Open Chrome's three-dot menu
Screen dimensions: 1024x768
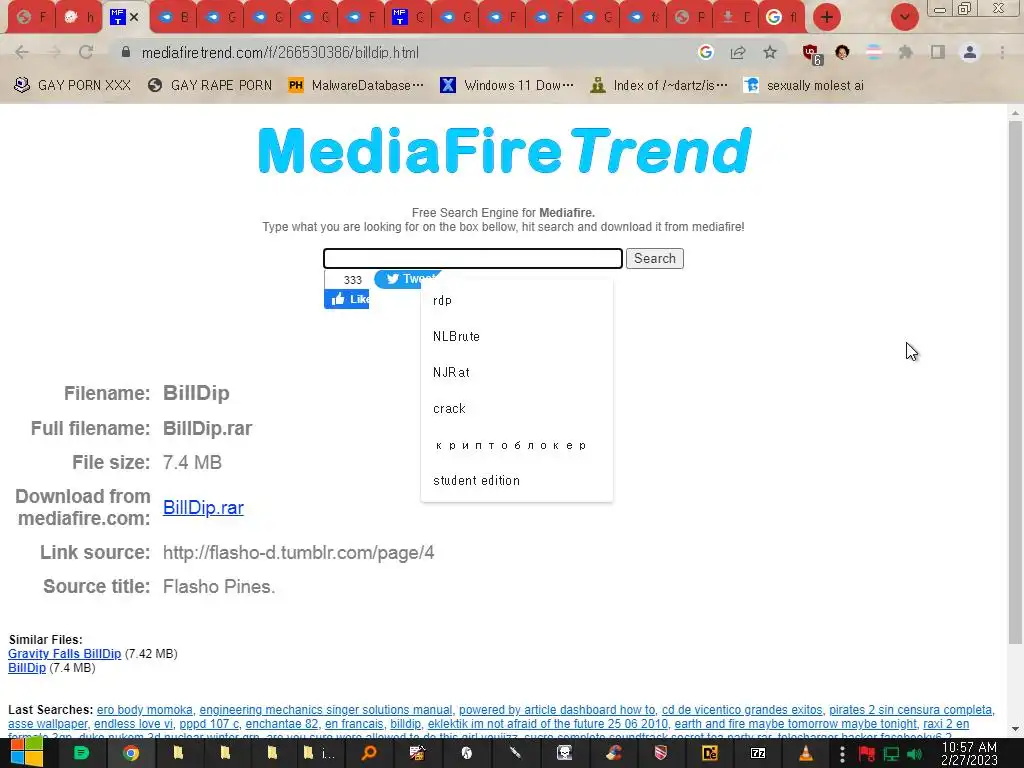(x=1002, y=52)
